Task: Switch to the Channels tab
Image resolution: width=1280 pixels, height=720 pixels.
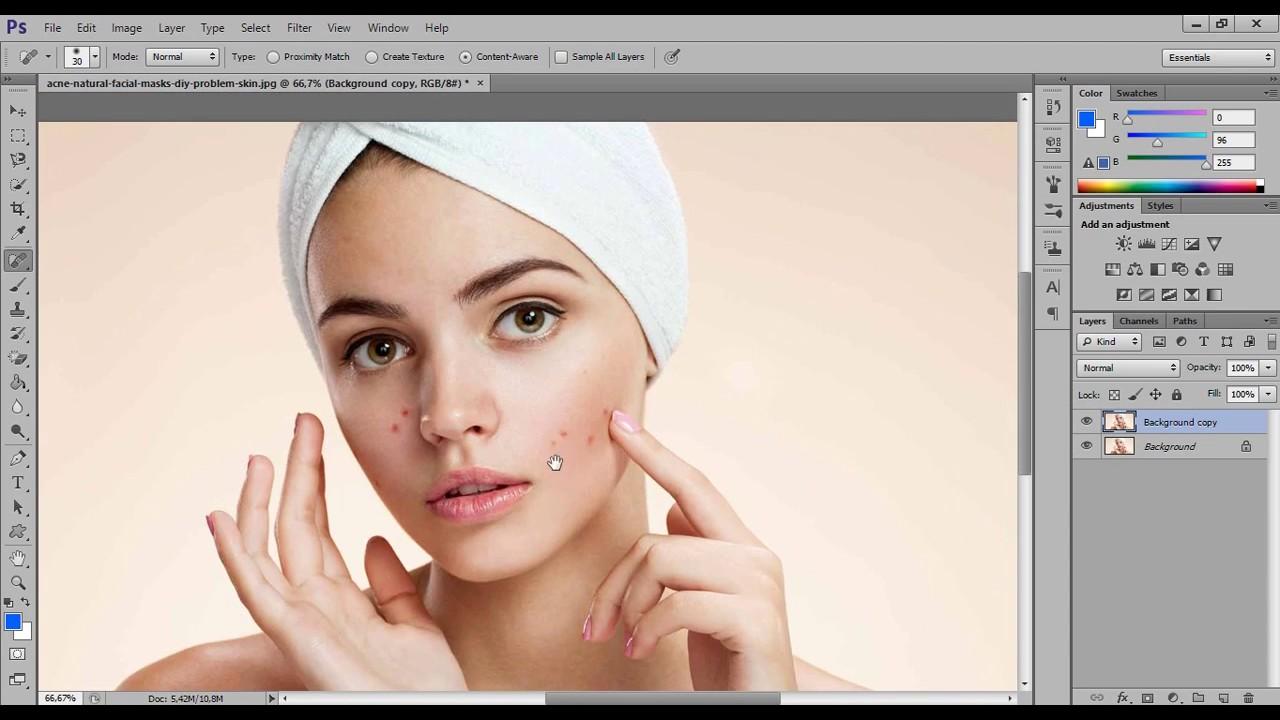Action: click(1138, 321)
